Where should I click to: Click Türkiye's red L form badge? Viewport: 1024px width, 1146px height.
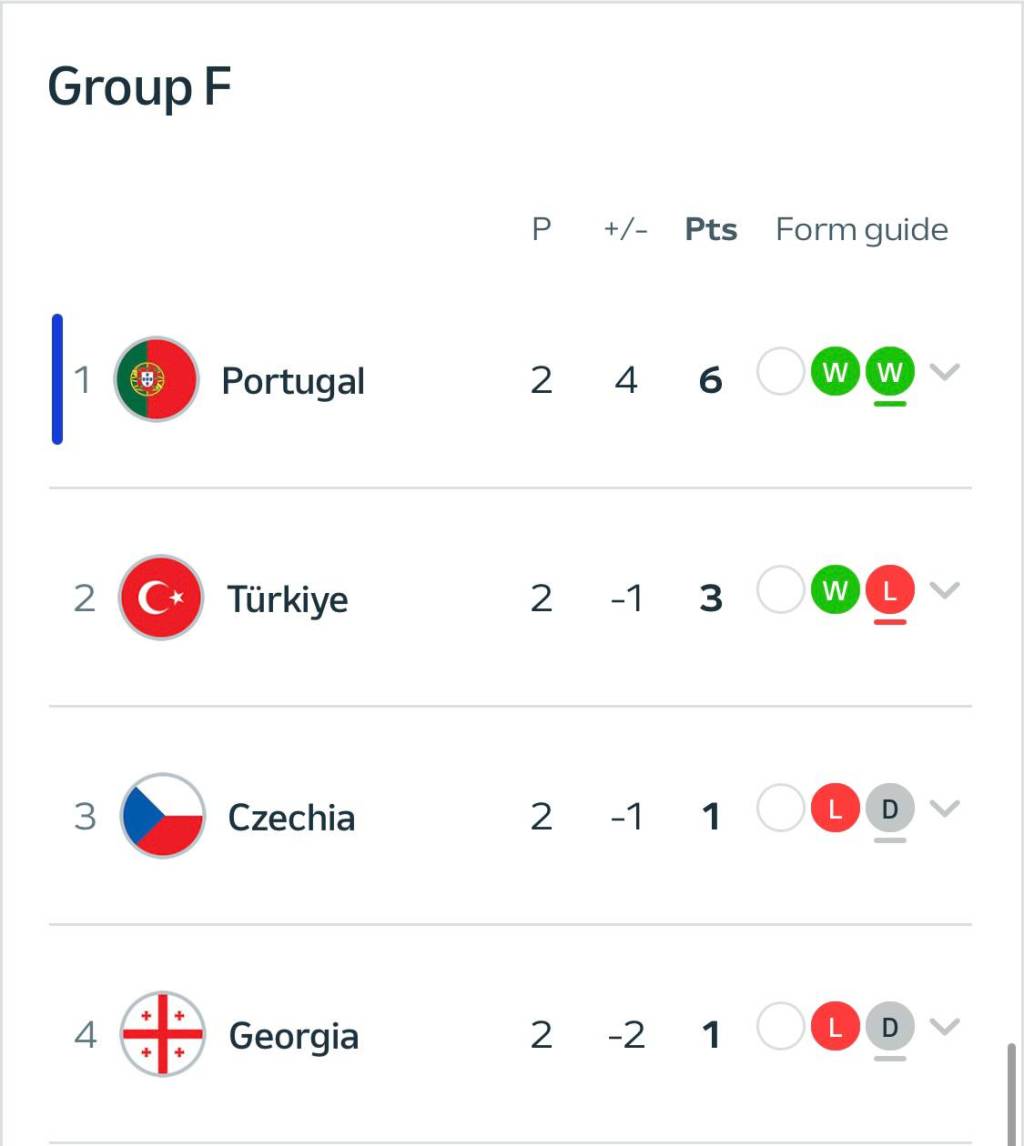click(889, 591)
